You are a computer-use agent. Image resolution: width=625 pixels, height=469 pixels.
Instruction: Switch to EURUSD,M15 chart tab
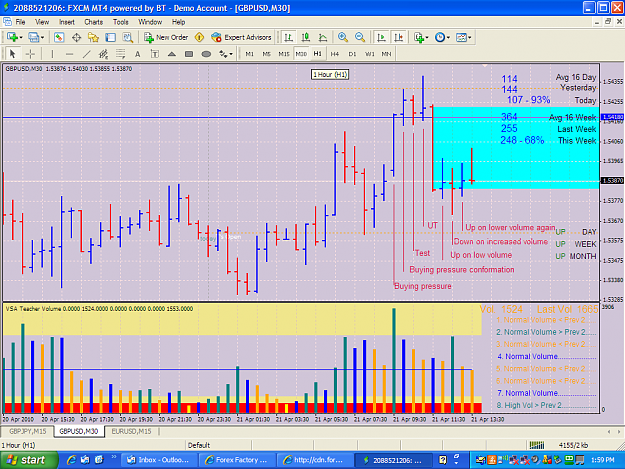[x=131, y=431]
